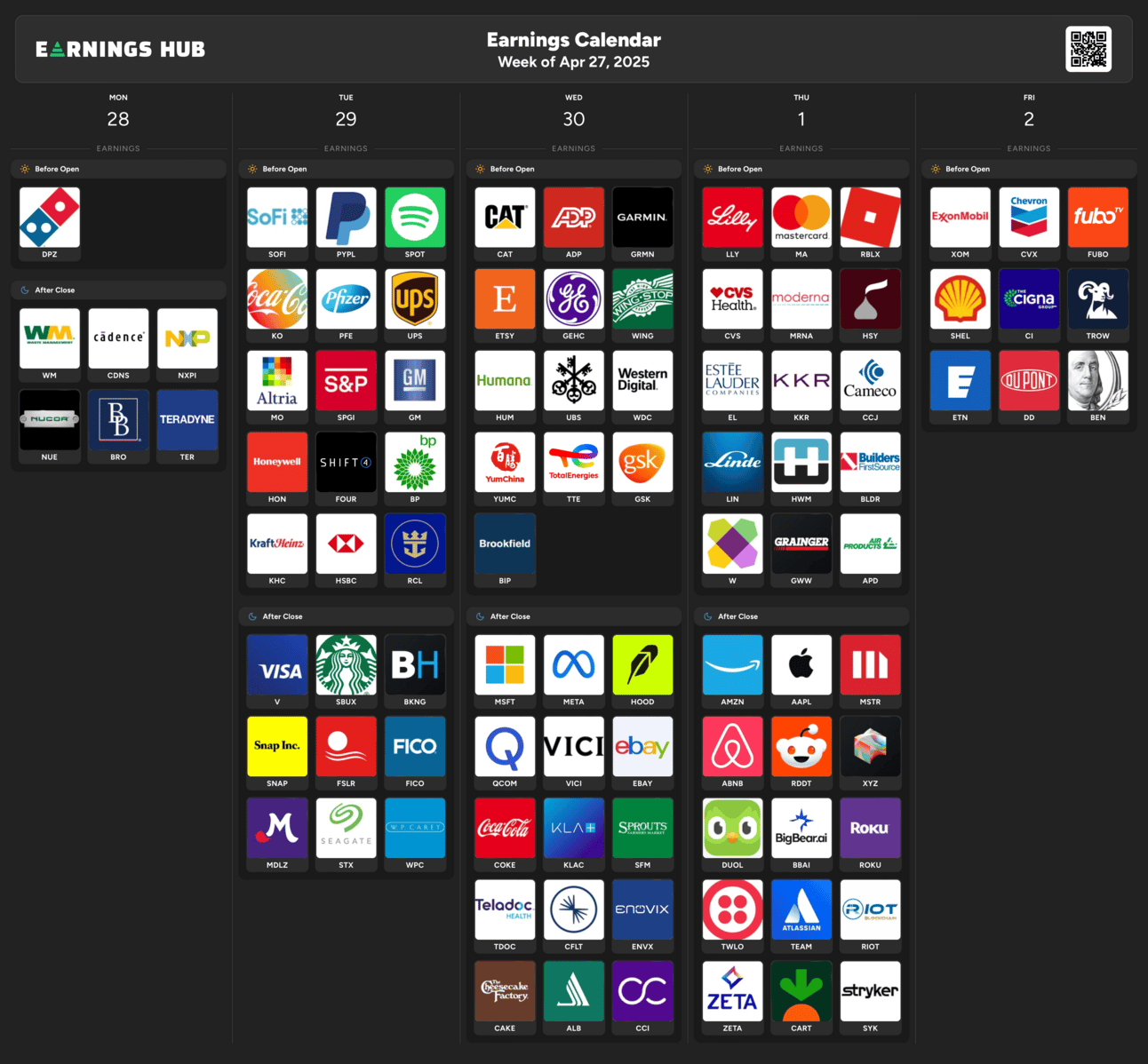
Task: Open the Booking Holdings BKNG tile
Action: (x=415, y=671)
